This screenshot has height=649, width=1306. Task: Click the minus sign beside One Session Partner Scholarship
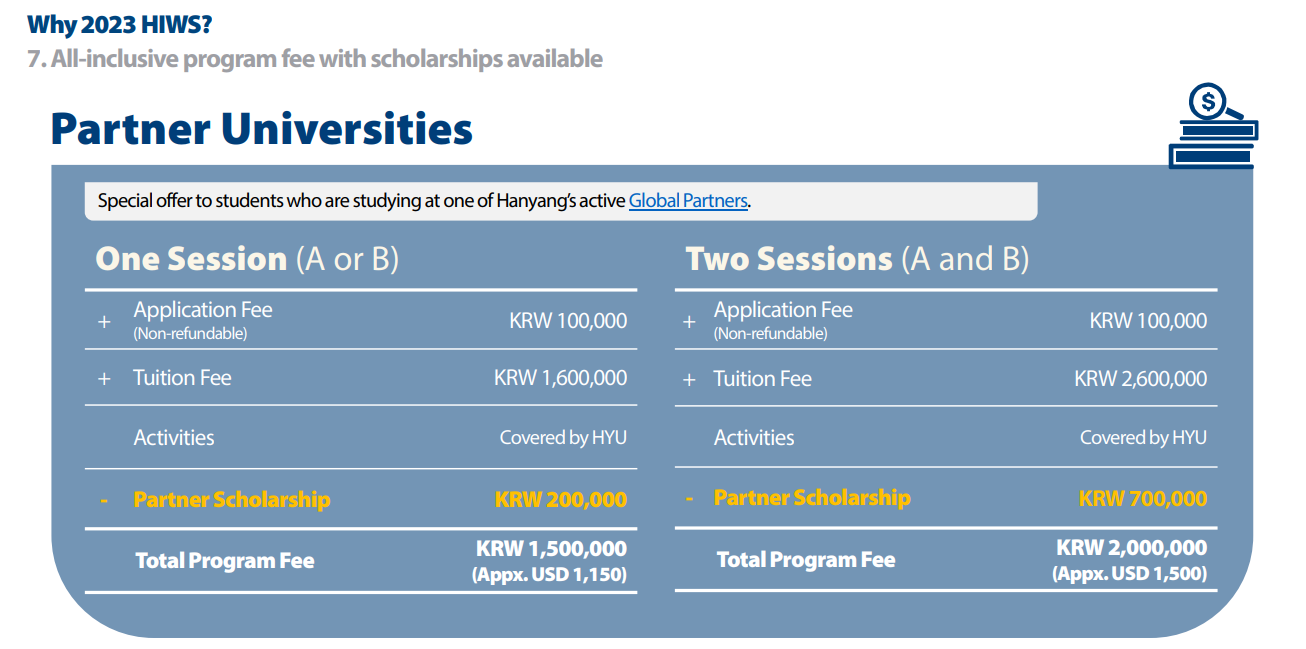pyautogui.click(x=104, y=500)
